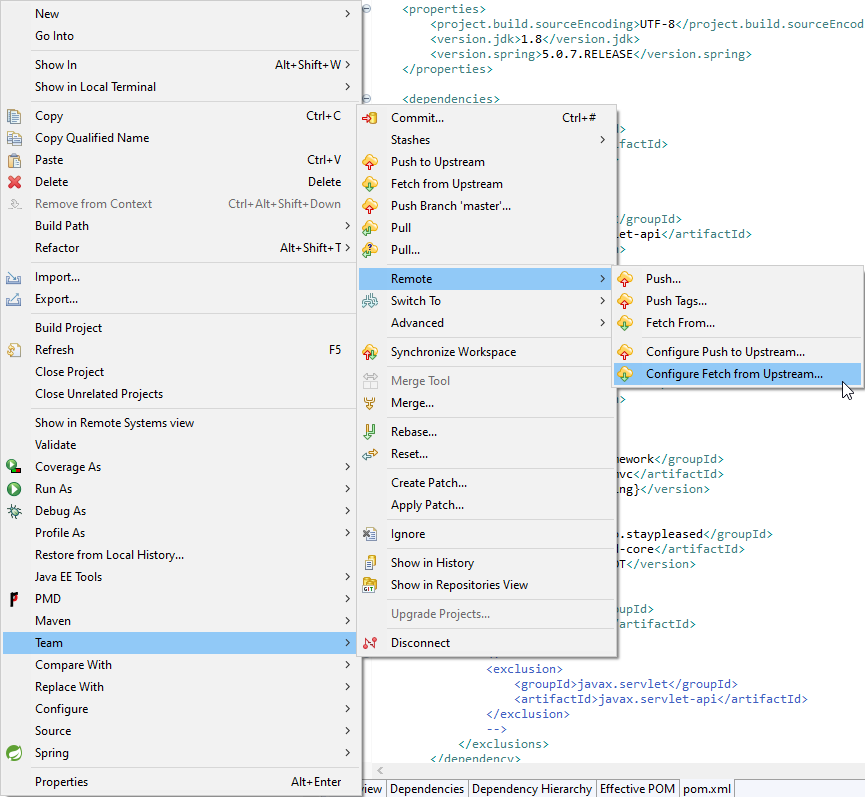Click the Rebase icon
This screenshot has height=798, width=866.
coord(371,431)
